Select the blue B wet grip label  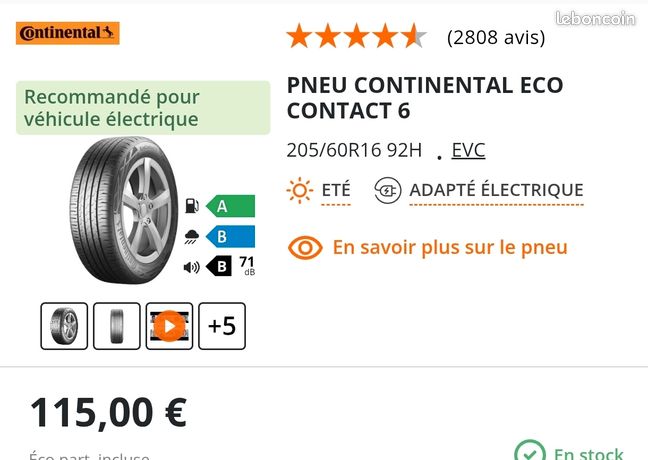(231, 236)
